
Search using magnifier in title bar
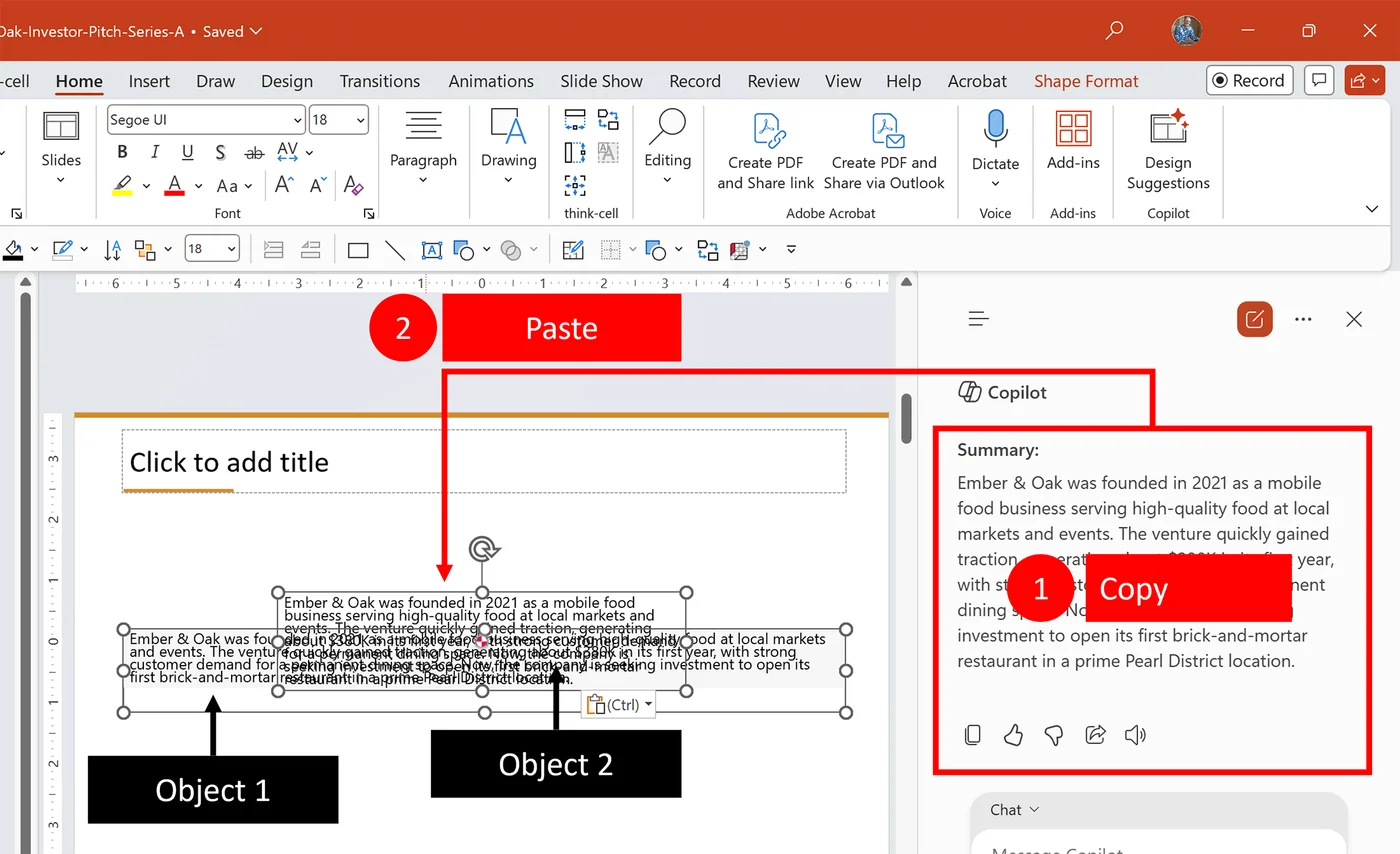tap(1114, 31)
